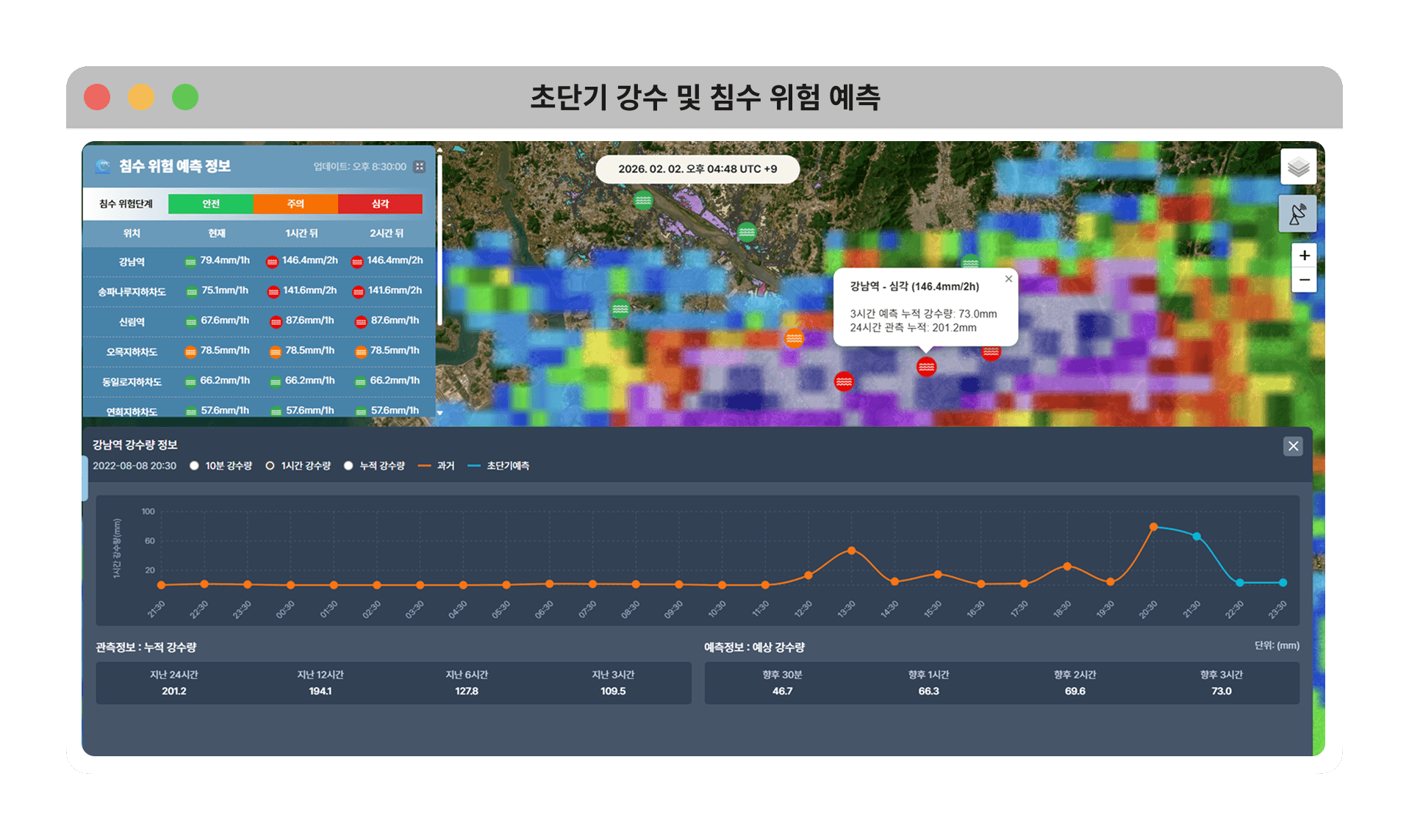Image resolution: width=1409 pixels, height=840 pixels.
Task: Select the 송파나루지하차도 location row
Action: coord(132,292)
